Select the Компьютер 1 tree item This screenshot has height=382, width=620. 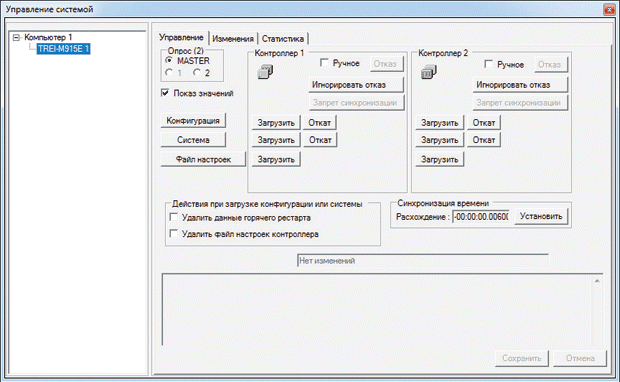click(48, 37)
